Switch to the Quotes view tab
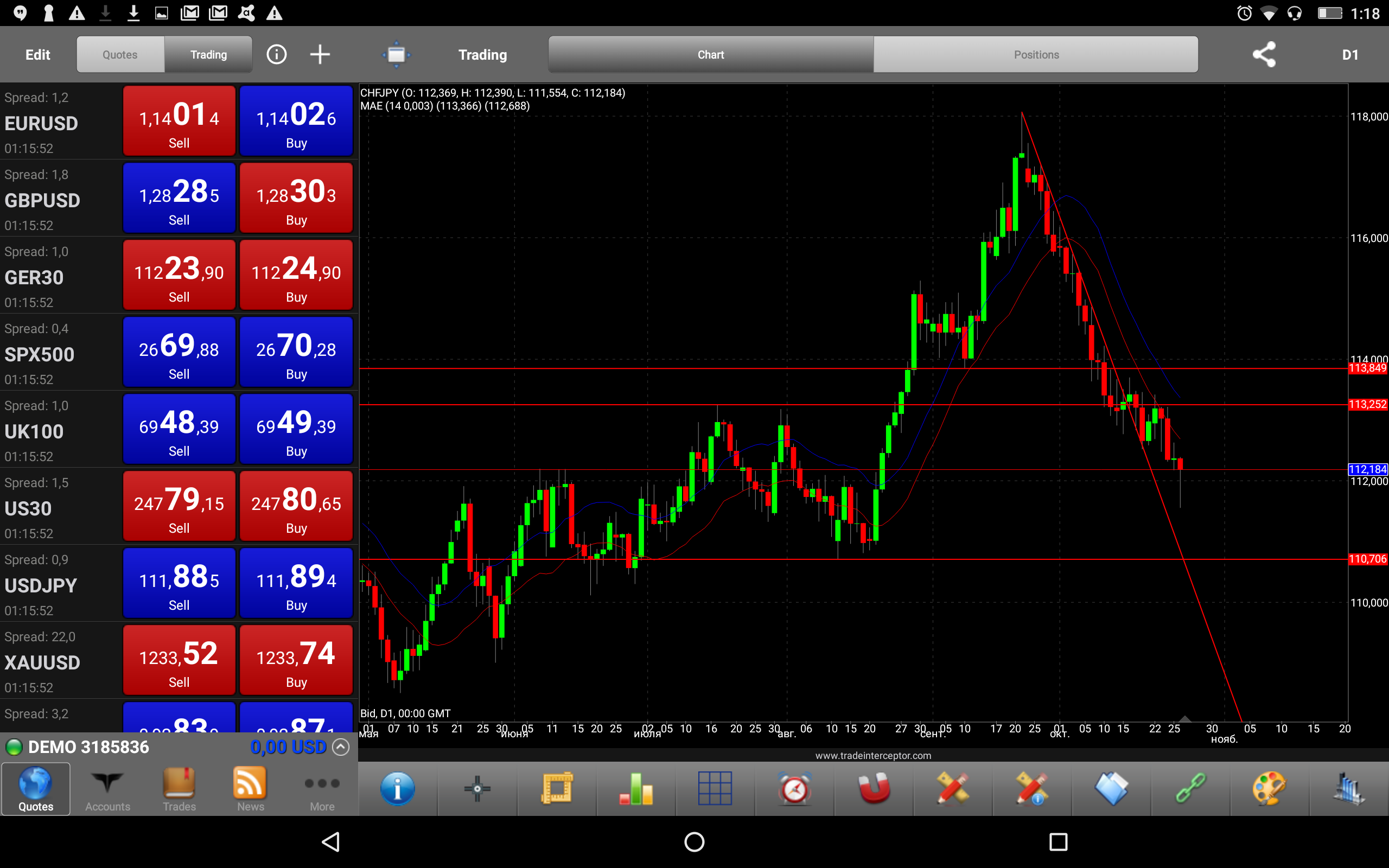 point(120,55)
